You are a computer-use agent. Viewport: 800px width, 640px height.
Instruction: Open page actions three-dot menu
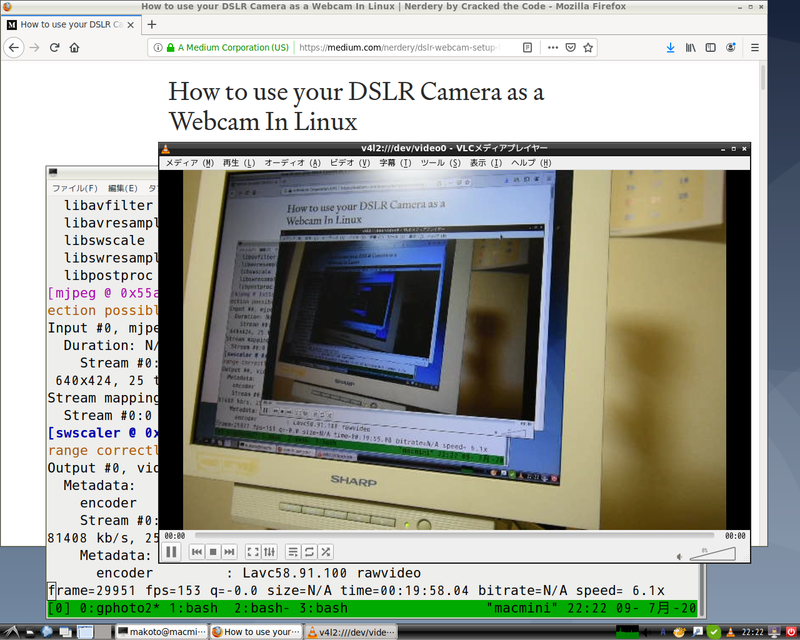click(x=553, y=47)
